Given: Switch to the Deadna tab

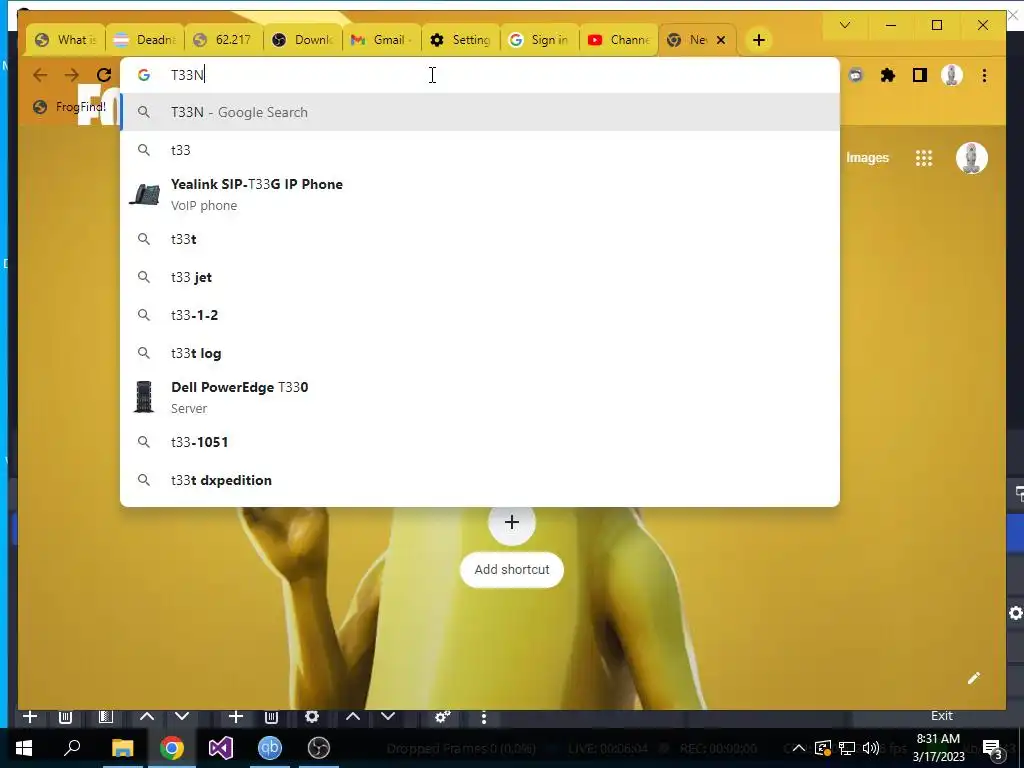Looking at the screenshot, I should [145, 40].
